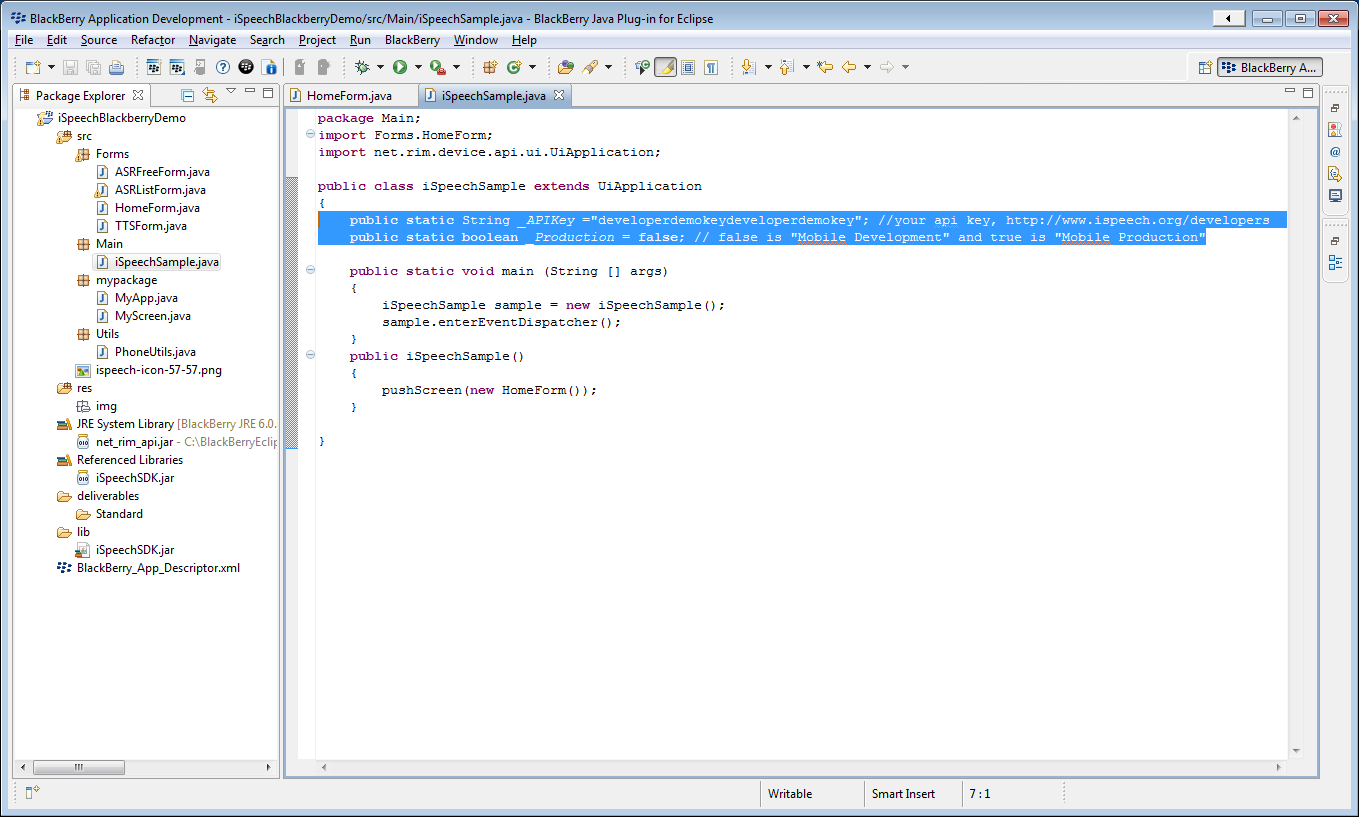The height and width of the screenshot is (817, 1359).
Task: Click Collapse All in Package Explorer
Action: pyautogui.click(x=188, y=95)
